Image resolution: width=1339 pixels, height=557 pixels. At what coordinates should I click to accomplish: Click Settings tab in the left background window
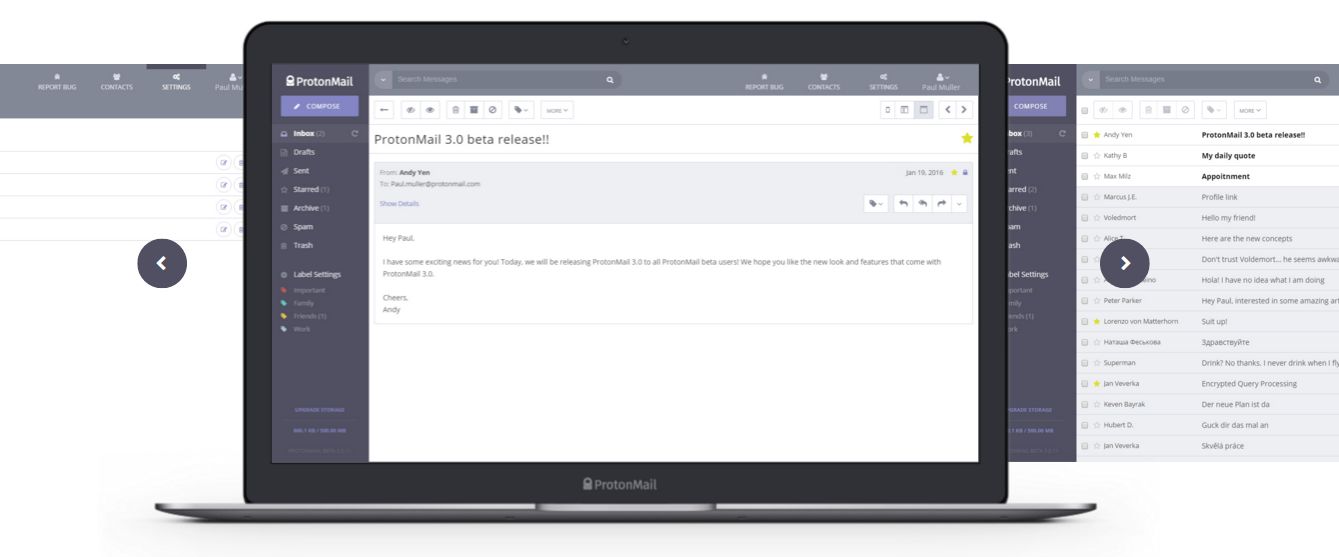[176, 82]
